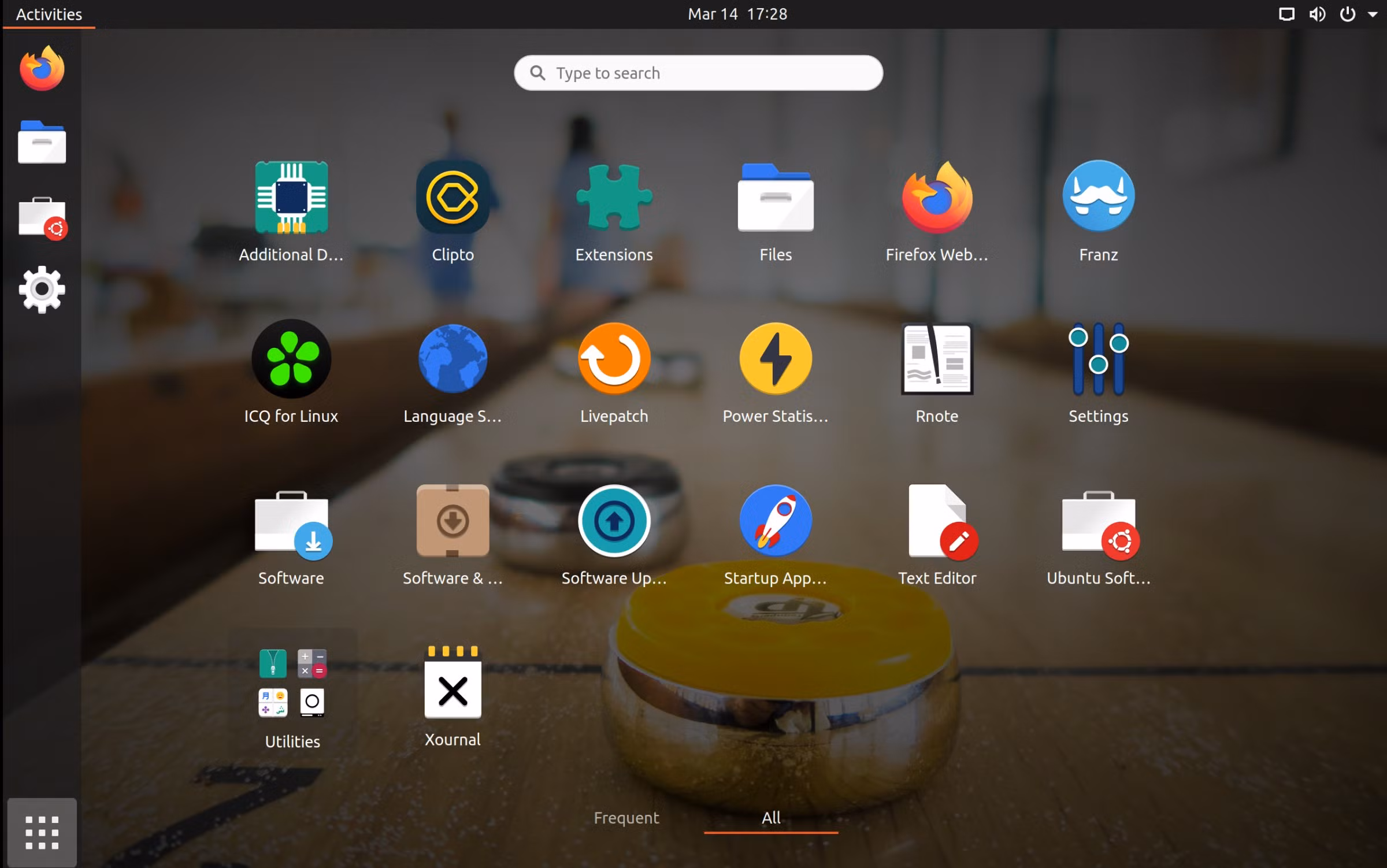Click the Activities button
The width and height of the screenshot is (1387, 868).
point(49,14)
